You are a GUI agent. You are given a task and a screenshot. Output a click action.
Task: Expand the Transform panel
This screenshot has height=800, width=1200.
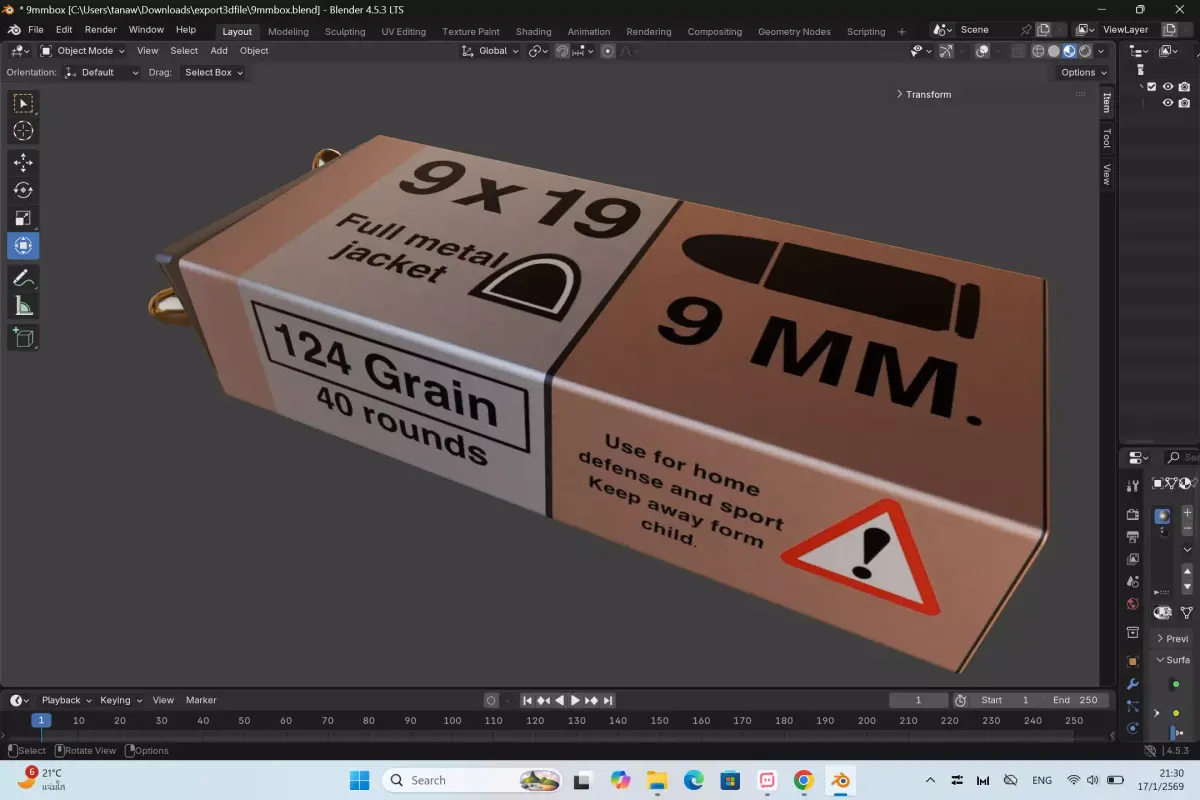click(923, 94)
